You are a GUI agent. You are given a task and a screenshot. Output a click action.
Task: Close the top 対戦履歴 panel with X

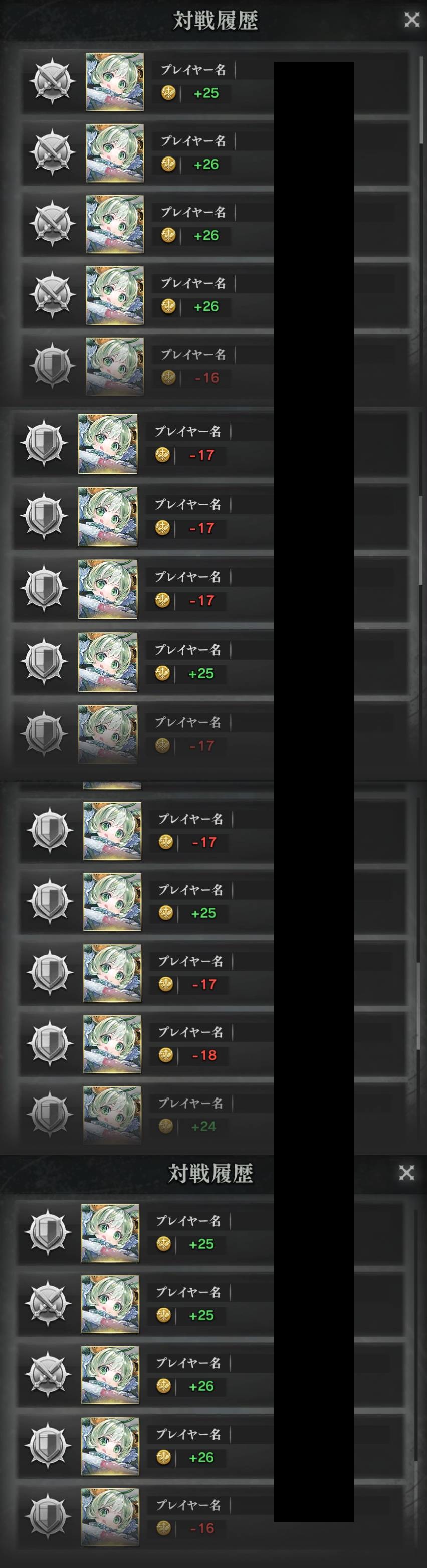pos(412,20)
